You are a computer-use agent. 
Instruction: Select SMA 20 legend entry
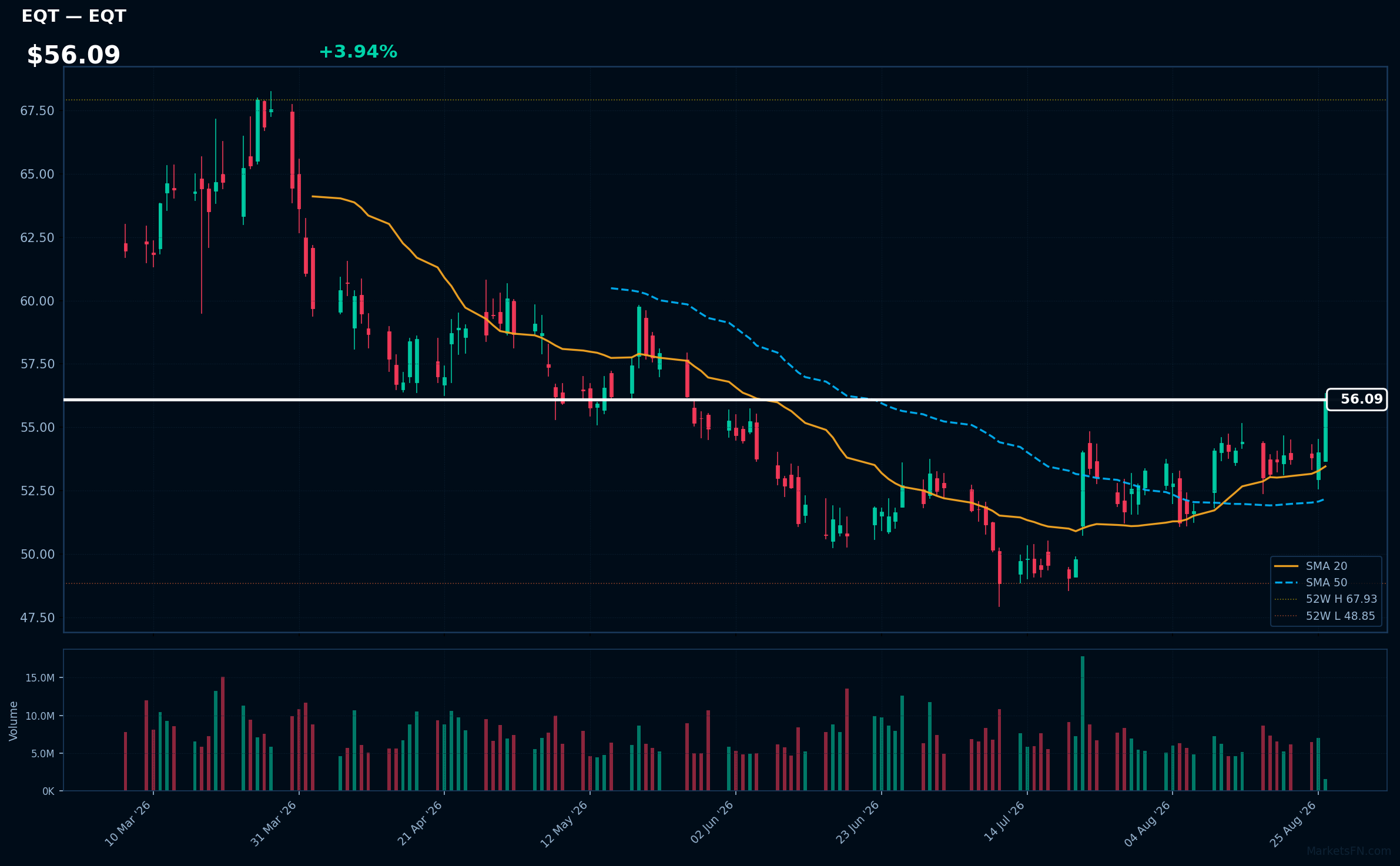pyautogui.click(x=1326, y=566)
